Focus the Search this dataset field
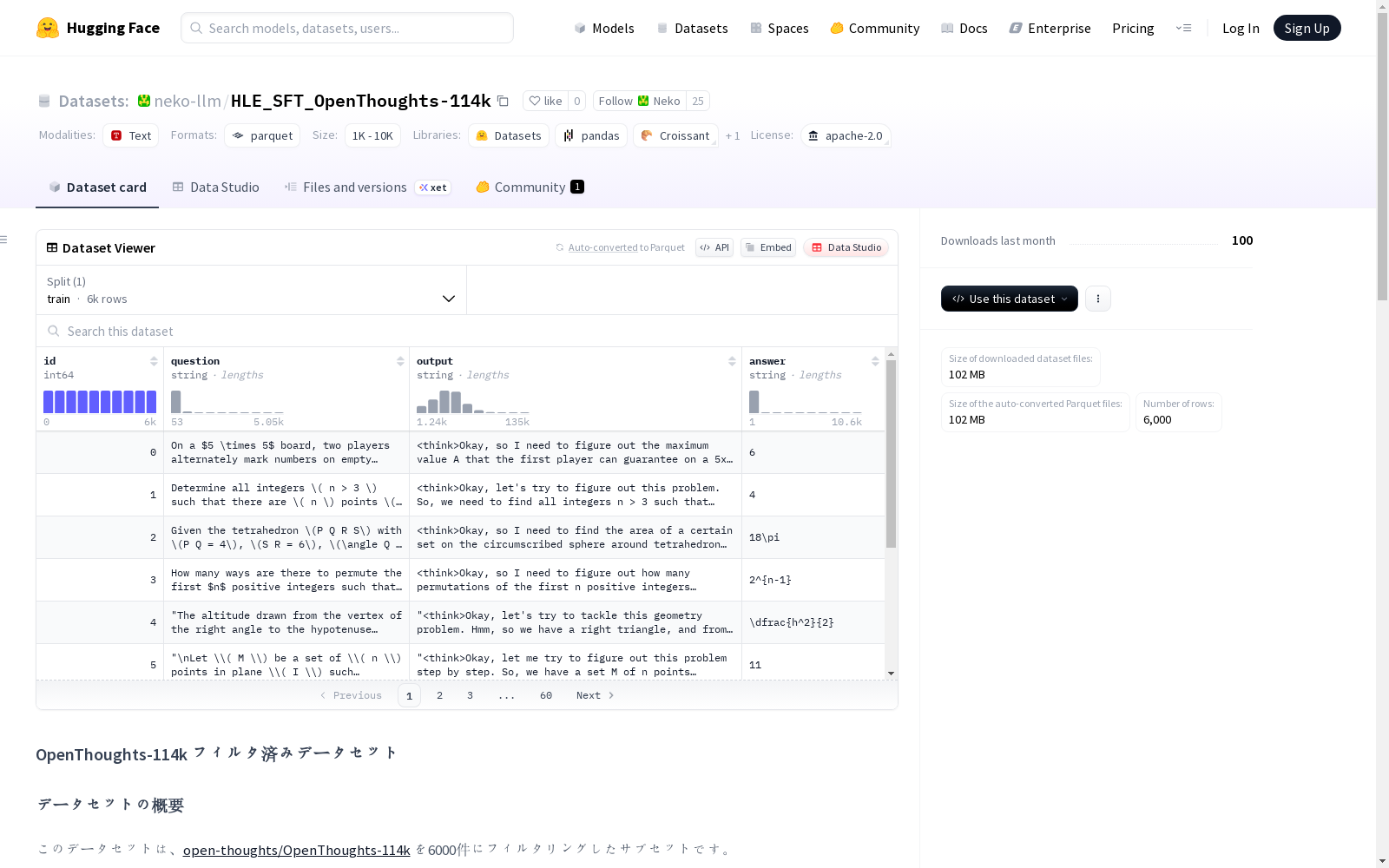This screenshot has width=1389, height=868. (x=467, y=331)
